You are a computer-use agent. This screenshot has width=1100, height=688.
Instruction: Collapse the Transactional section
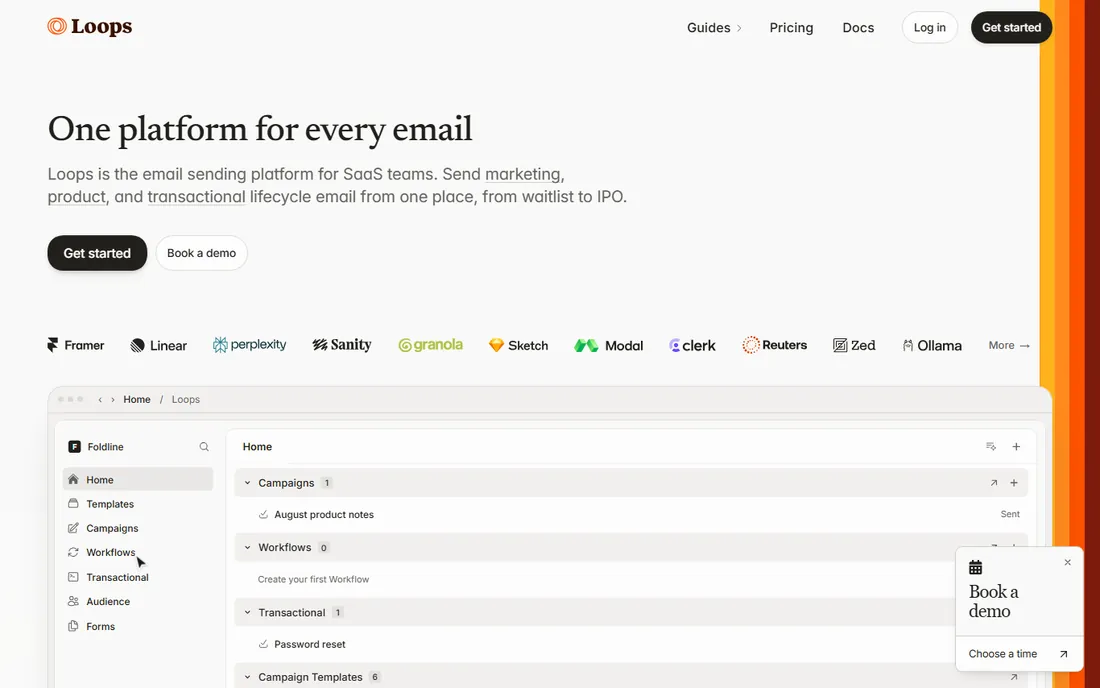[248, 612]
